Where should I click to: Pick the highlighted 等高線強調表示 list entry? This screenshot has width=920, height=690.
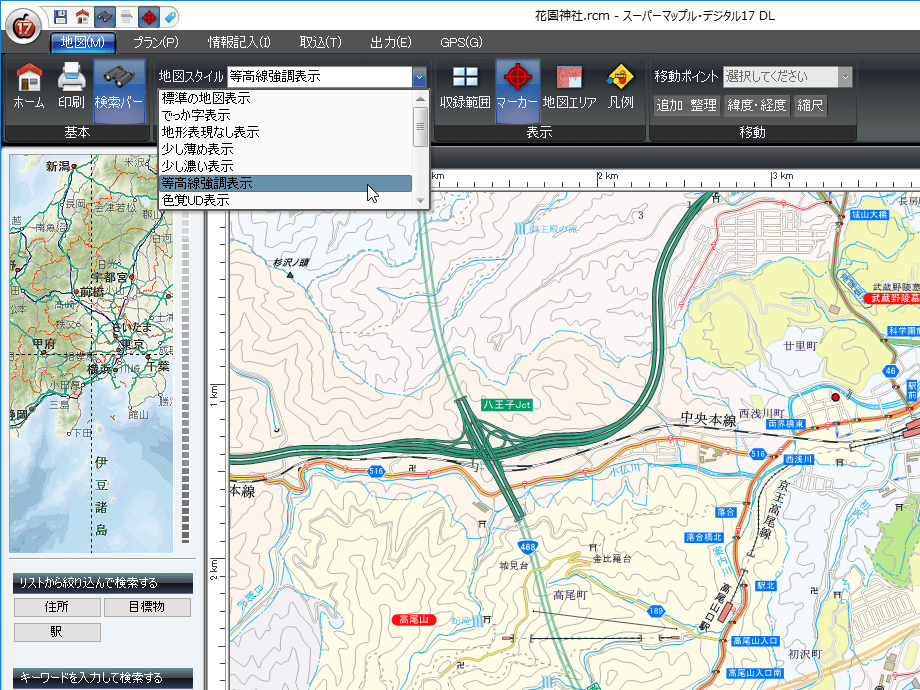[x=286, y=184]
